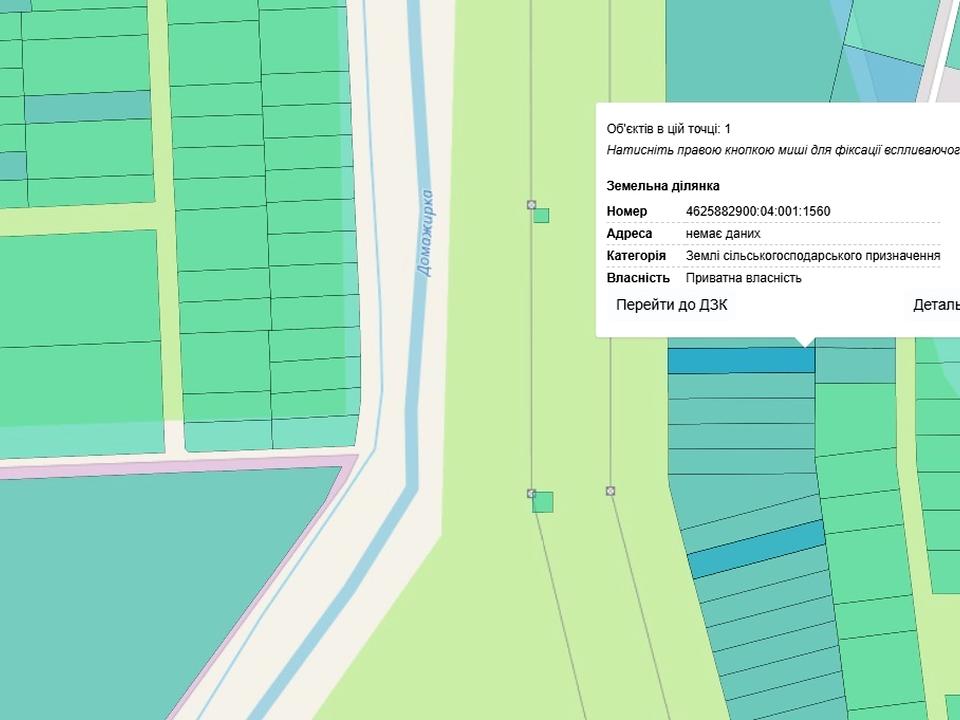The image size is (960, 720).
Task: Open the 'Деталь' link in the popup
Action: click(x=936, y=305)
